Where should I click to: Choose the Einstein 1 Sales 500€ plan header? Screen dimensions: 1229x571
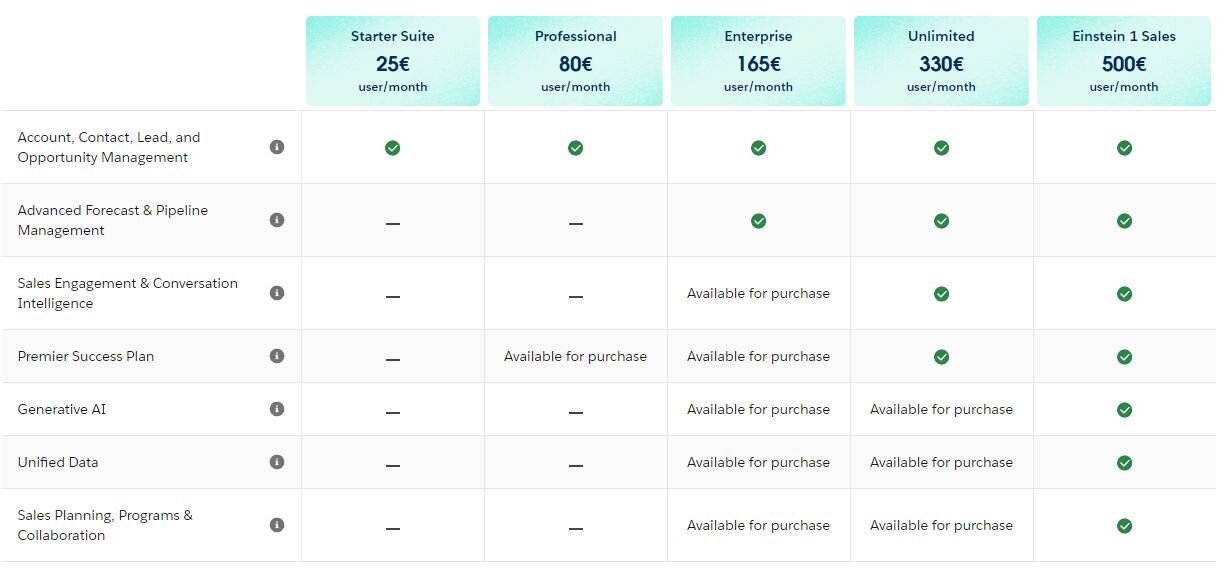click(x=1124, y=61)
